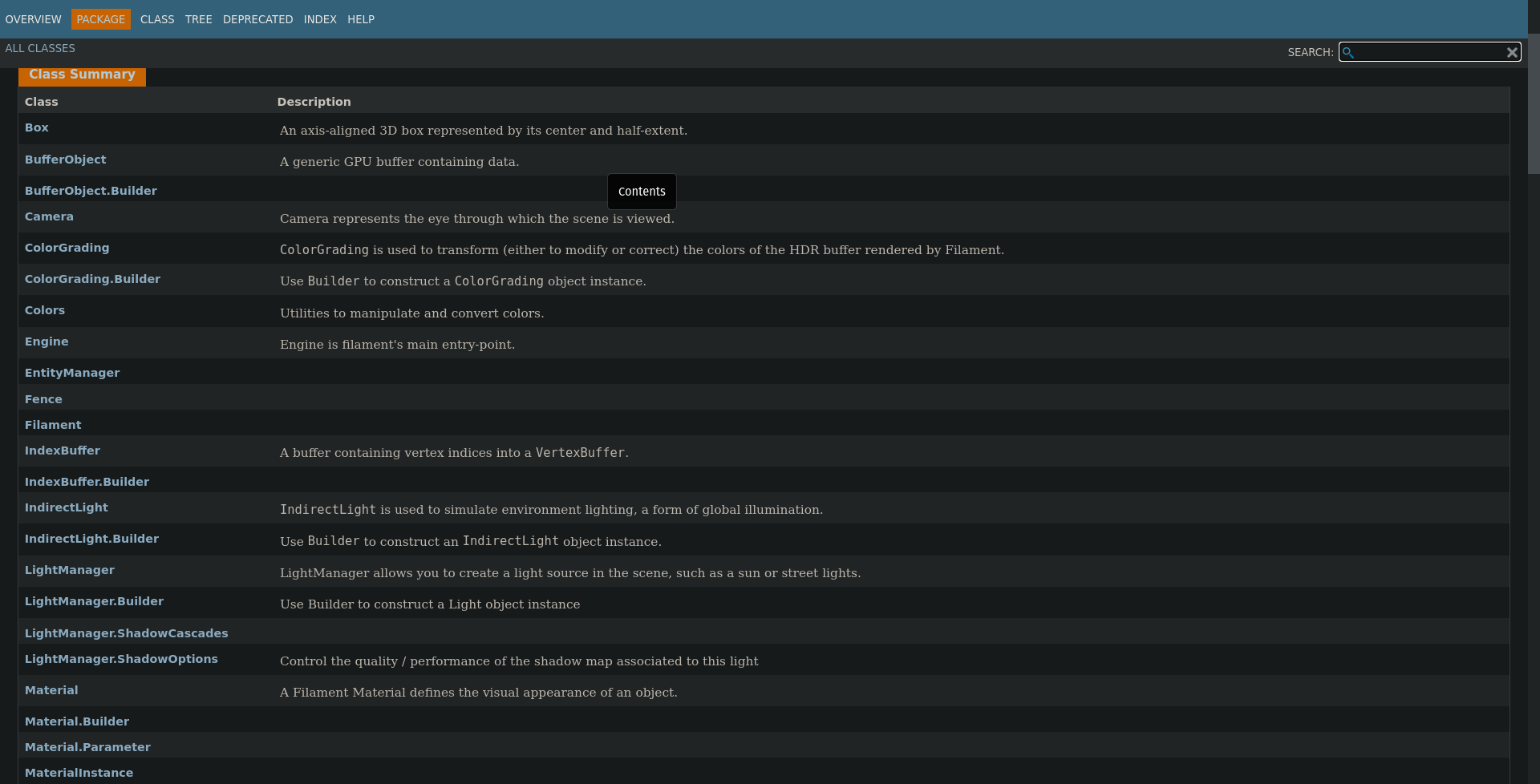This screenshot has height=784, width=1540.
Task: Select the Package navigation tab
Action: (x=101, y=19)
